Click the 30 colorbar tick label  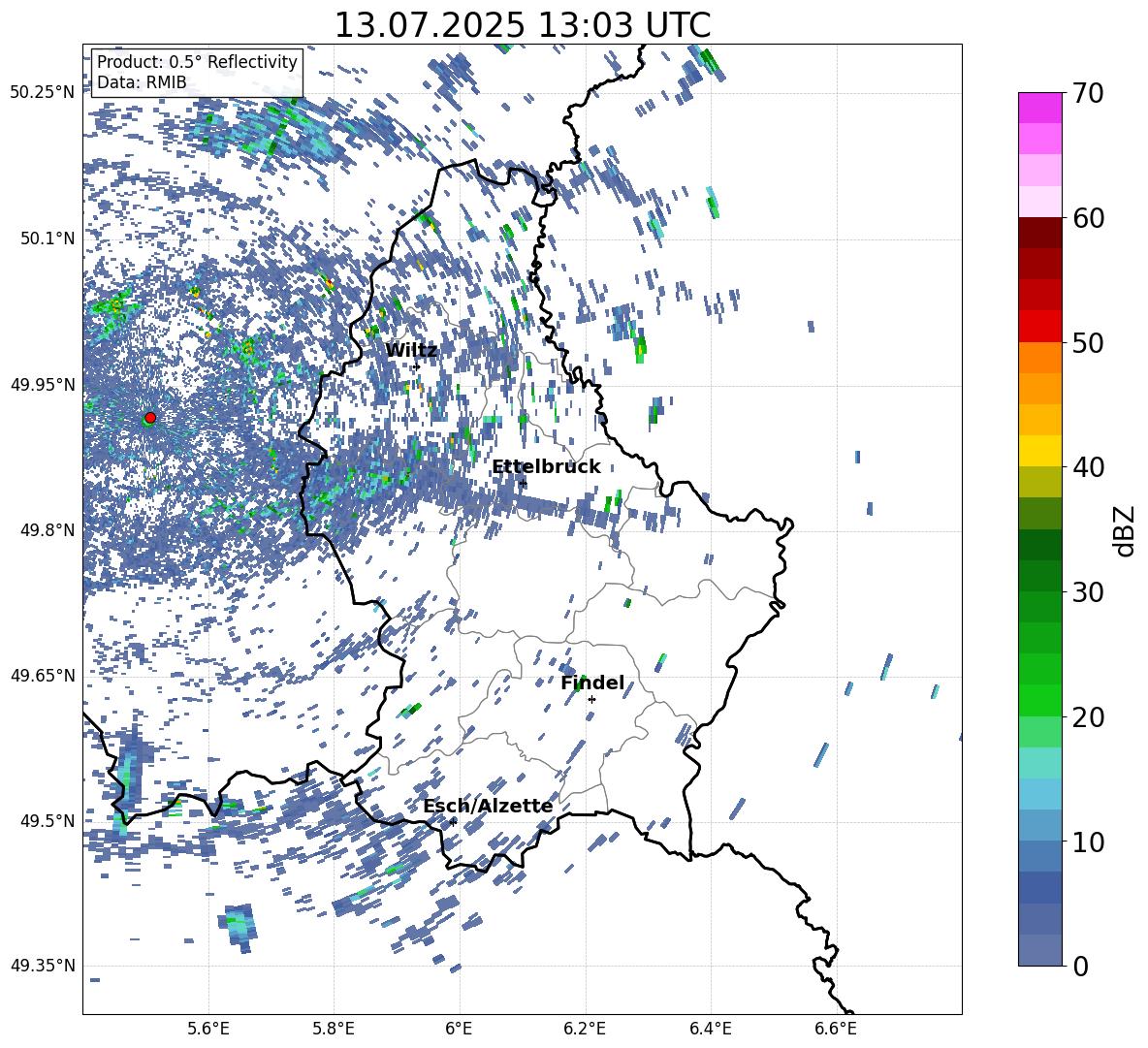point(1087,591)
